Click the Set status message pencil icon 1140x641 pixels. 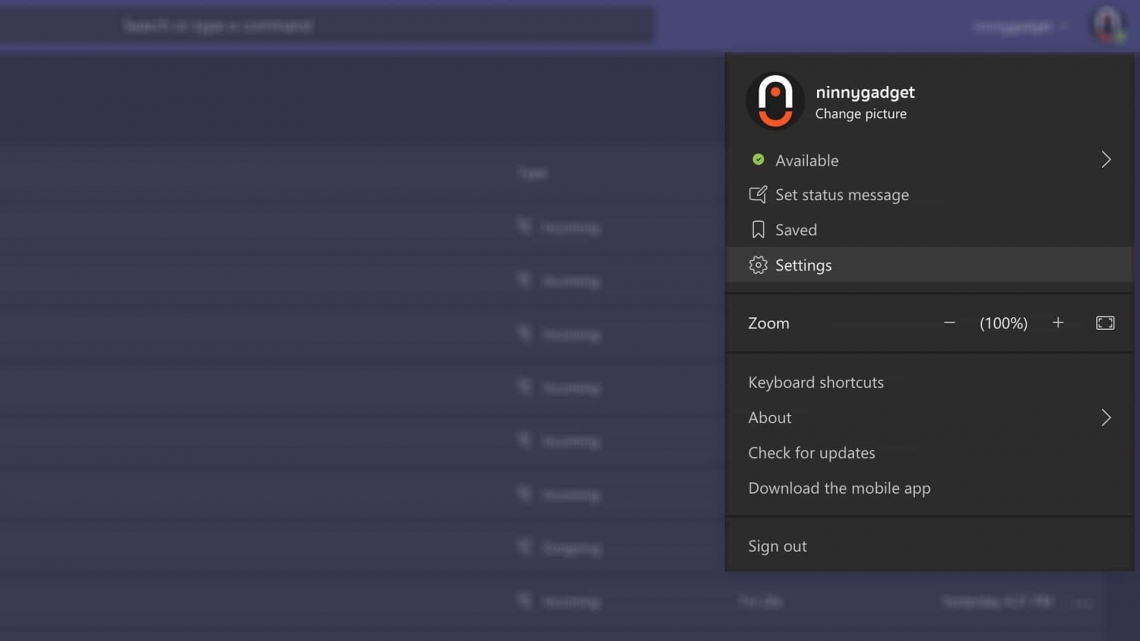(x=758, y=194)
